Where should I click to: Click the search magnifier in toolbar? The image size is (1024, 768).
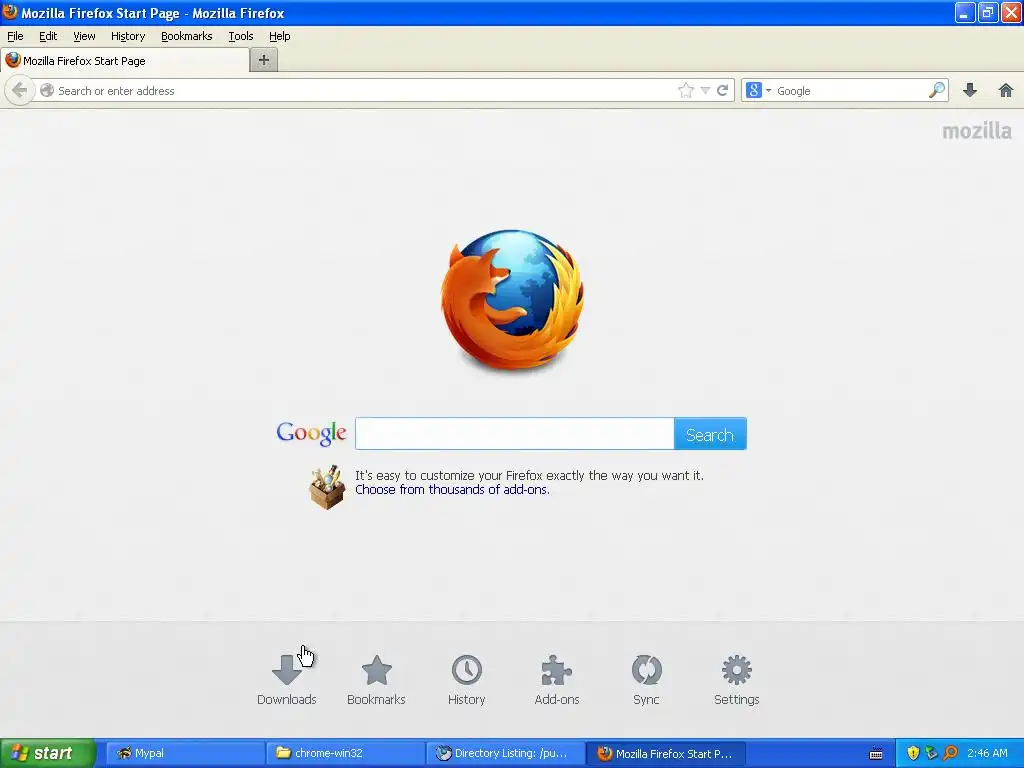tap(936, 90)
